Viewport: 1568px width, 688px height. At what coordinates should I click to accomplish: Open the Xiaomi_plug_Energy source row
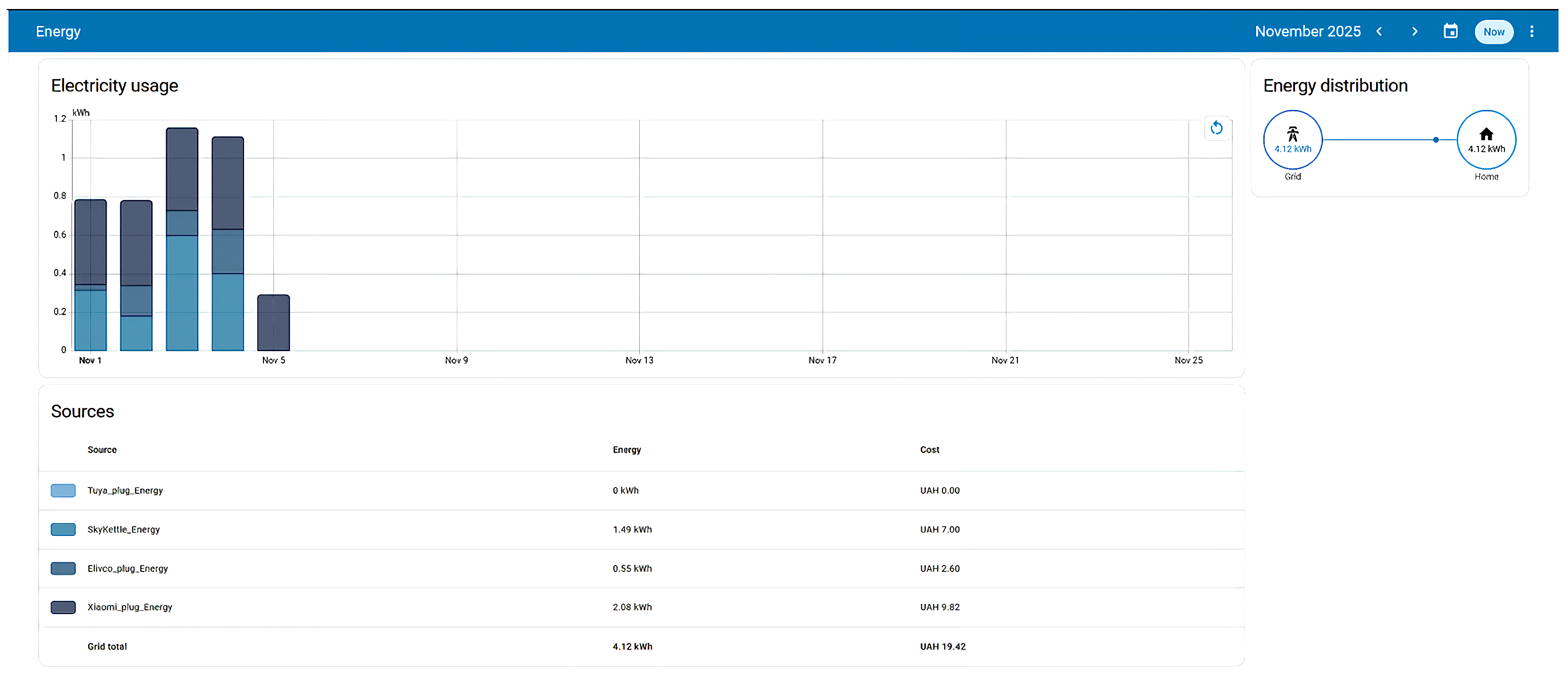point(130,607)
